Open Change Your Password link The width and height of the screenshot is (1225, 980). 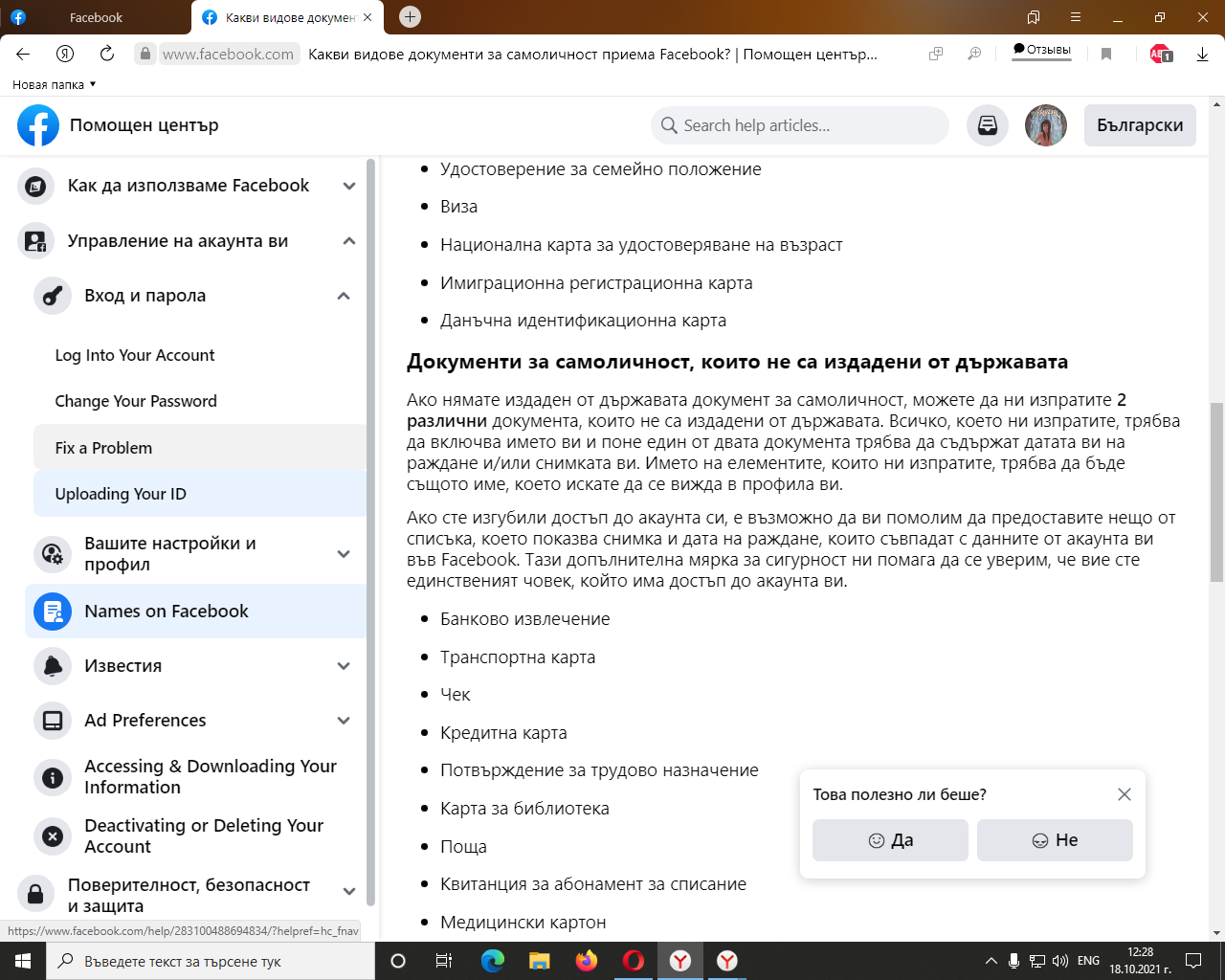click(x=136, y=401)
